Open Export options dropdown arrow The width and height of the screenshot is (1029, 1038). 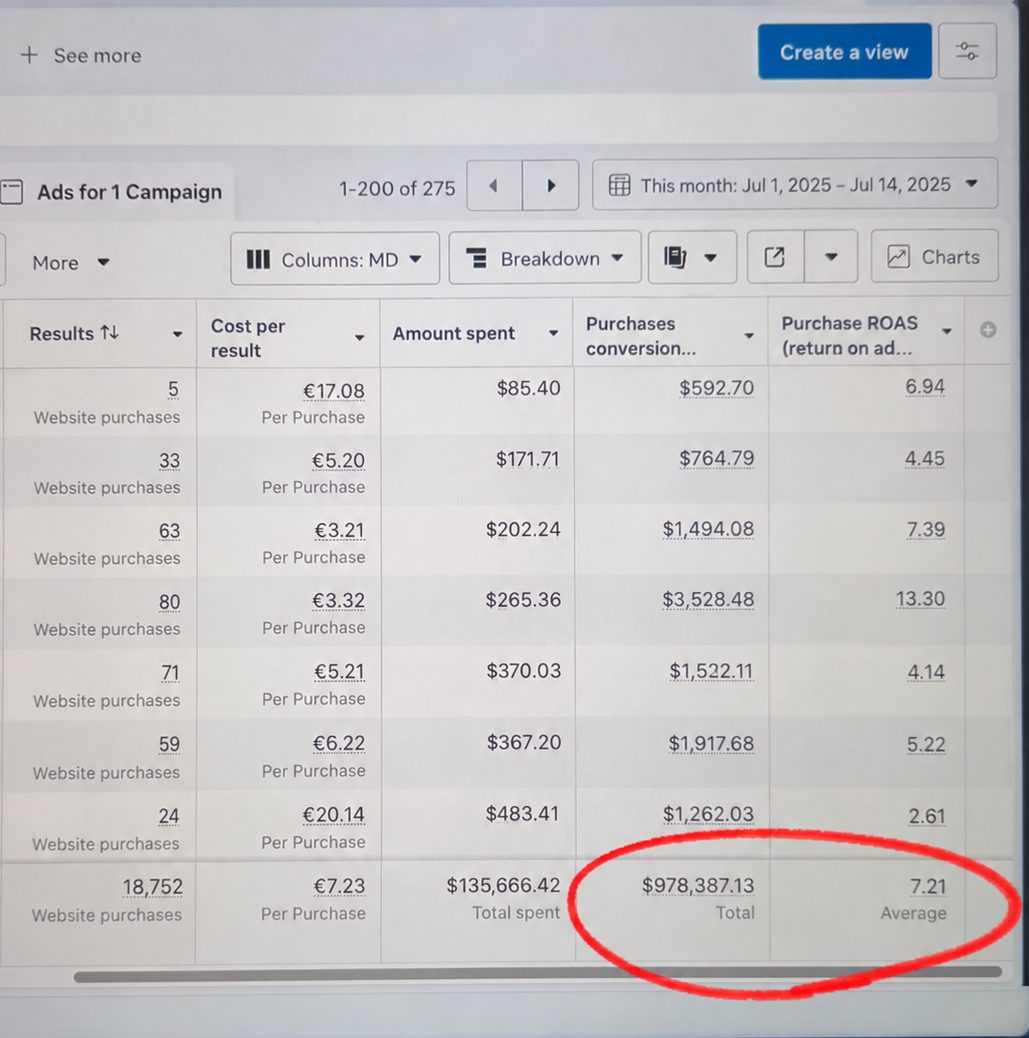point(831,257)
